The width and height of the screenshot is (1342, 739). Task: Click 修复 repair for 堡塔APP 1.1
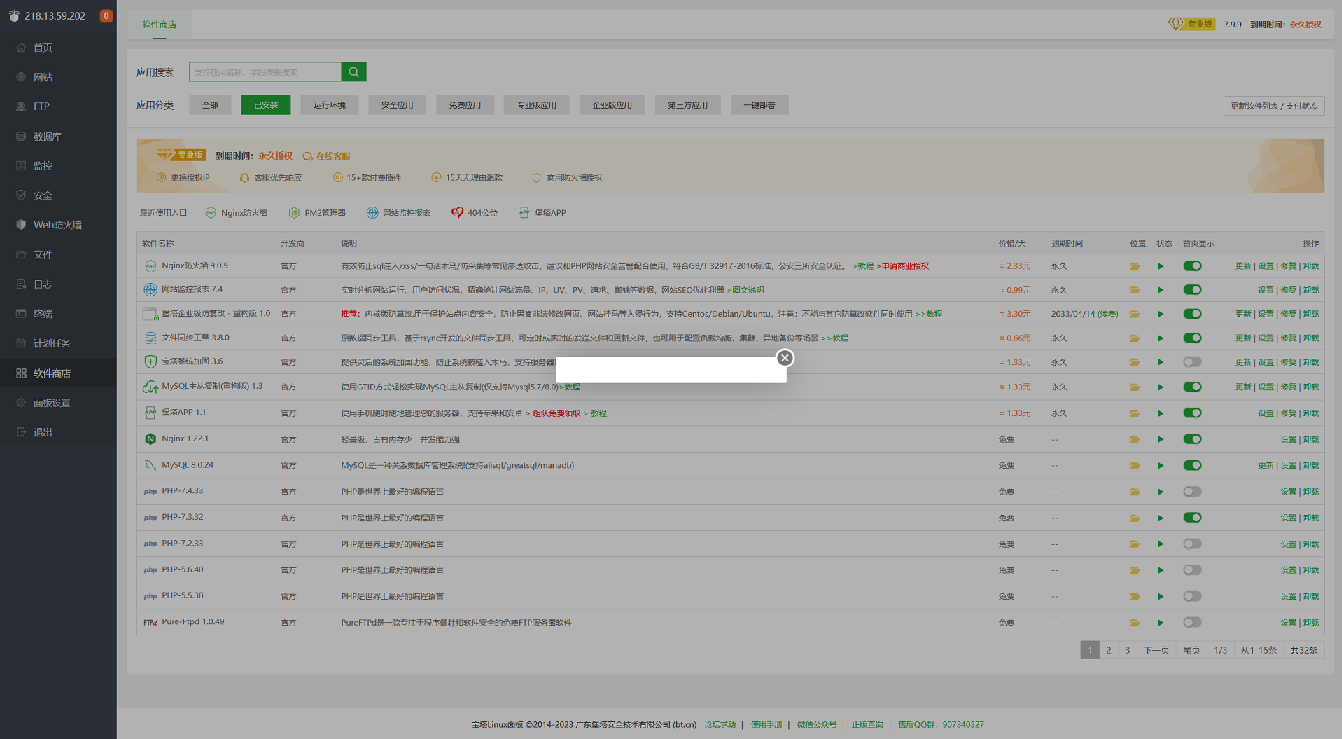point(1288,413)
